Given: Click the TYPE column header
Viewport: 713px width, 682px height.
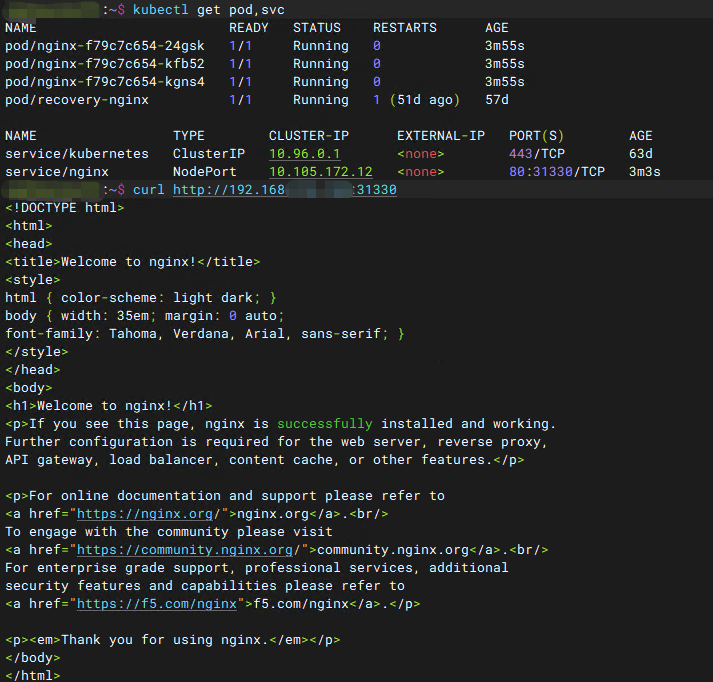Looking at the screenshot, I should pos(189,136).
